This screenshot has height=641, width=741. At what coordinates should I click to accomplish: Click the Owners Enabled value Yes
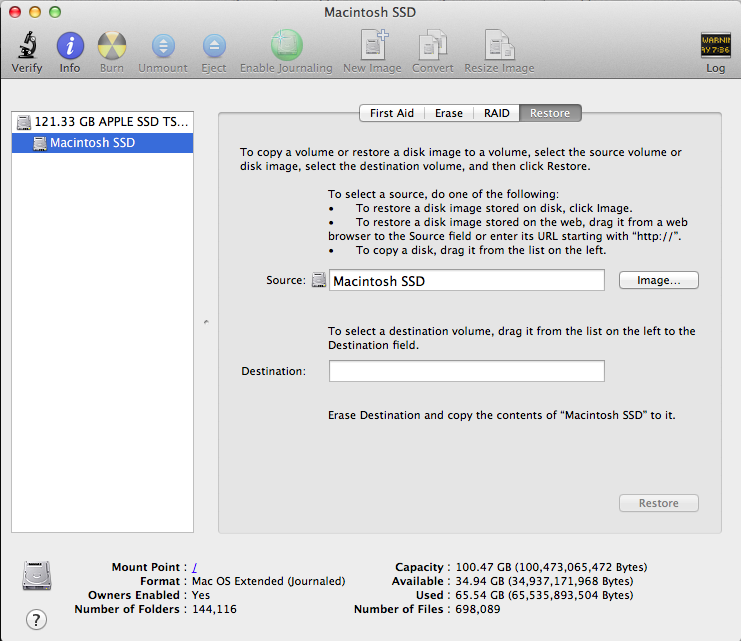201,595
